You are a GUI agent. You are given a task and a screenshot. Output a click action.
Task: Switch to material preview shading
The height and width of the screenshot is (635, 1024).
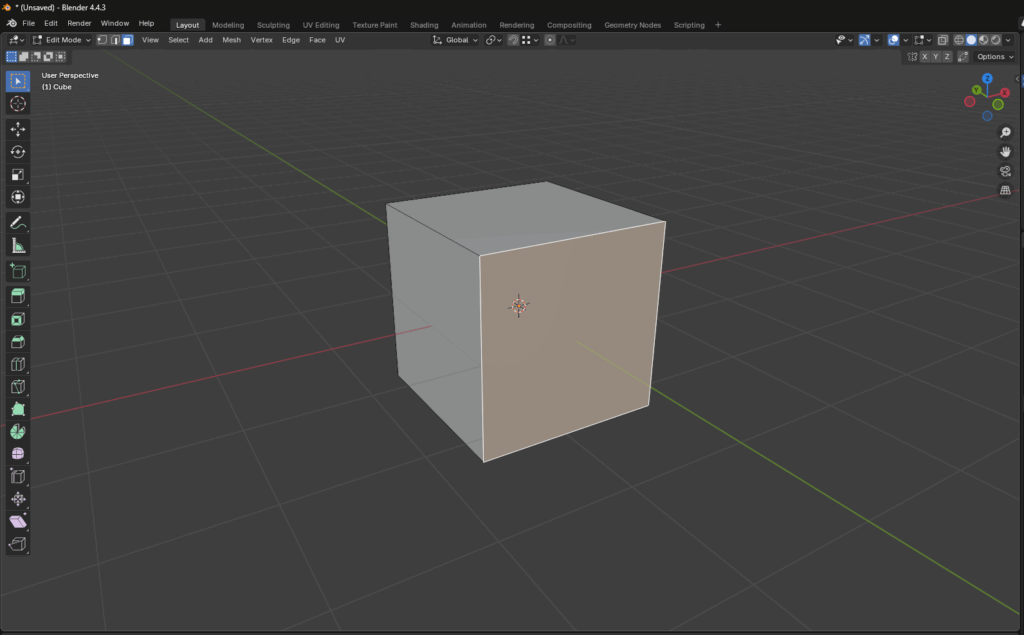(984, 40)
